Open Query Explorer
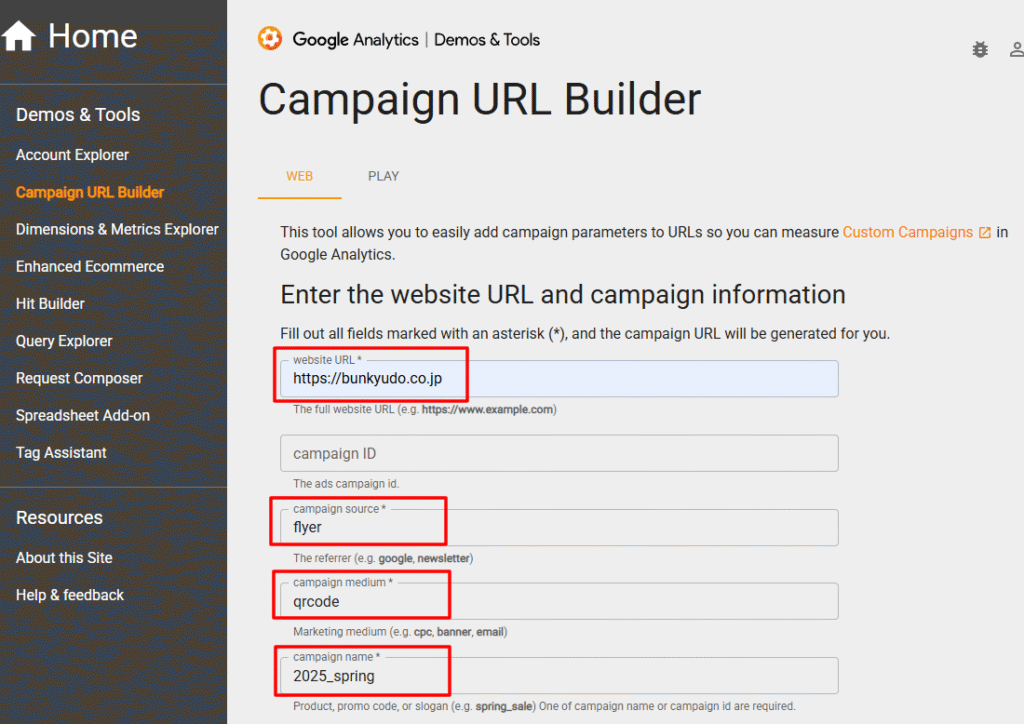This screenshot has width=1024, height=724. point(63,341)
